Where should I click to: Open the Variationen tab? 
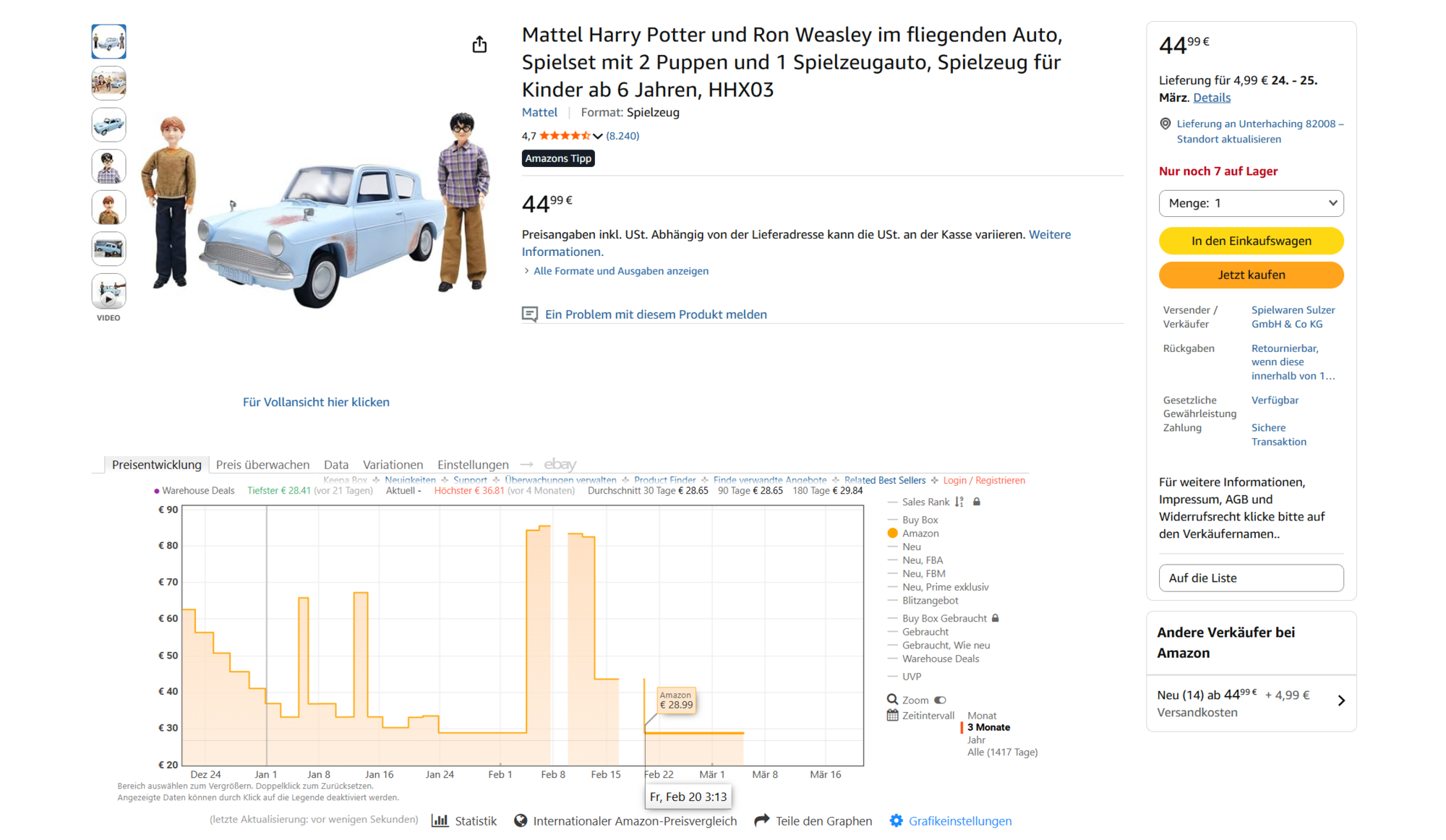click(393, 465)
